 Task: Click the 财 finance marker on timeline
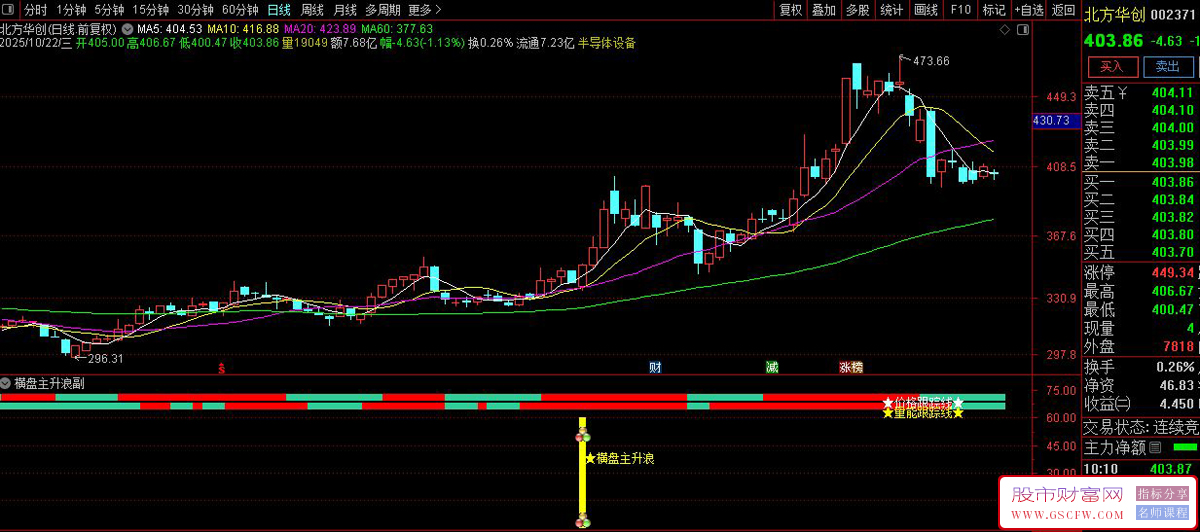point(655,367)
